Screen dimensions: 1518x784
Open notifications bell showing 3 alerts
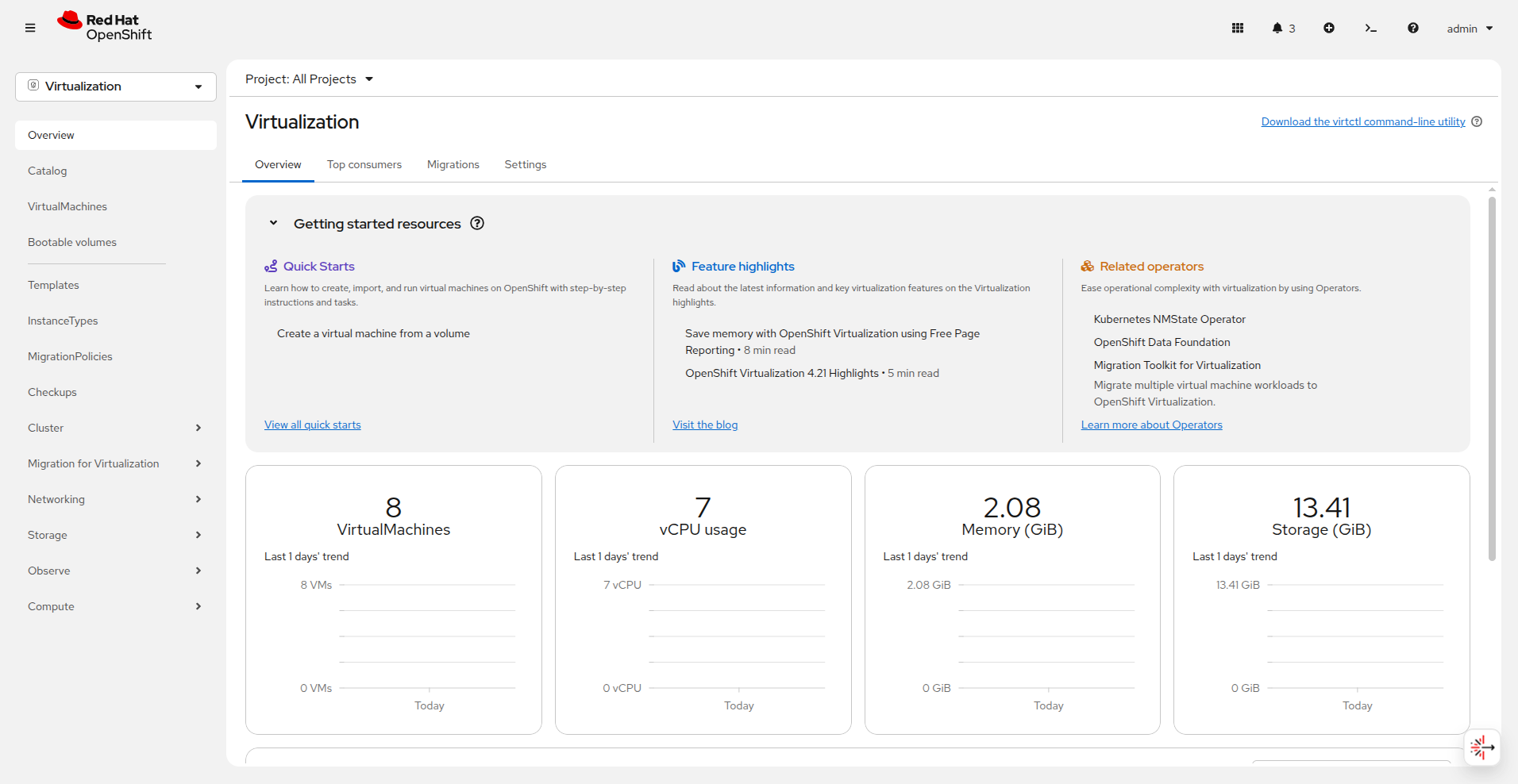(1283, 28)
